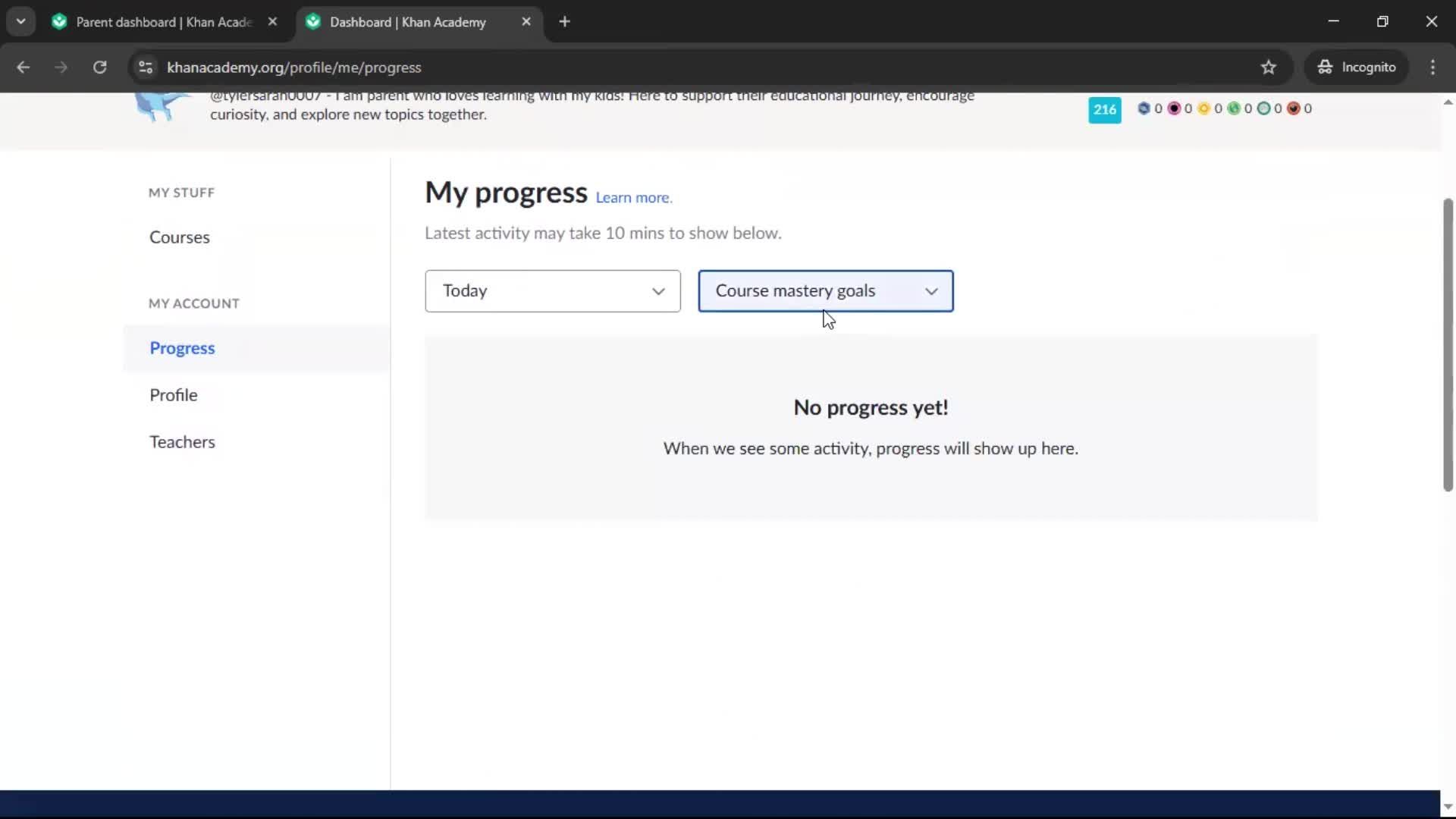The width and height of the screenshot is (1456, 819).
Task: Click the page vertical scrollbar thumb
Action: click(x=1448, y=345)
